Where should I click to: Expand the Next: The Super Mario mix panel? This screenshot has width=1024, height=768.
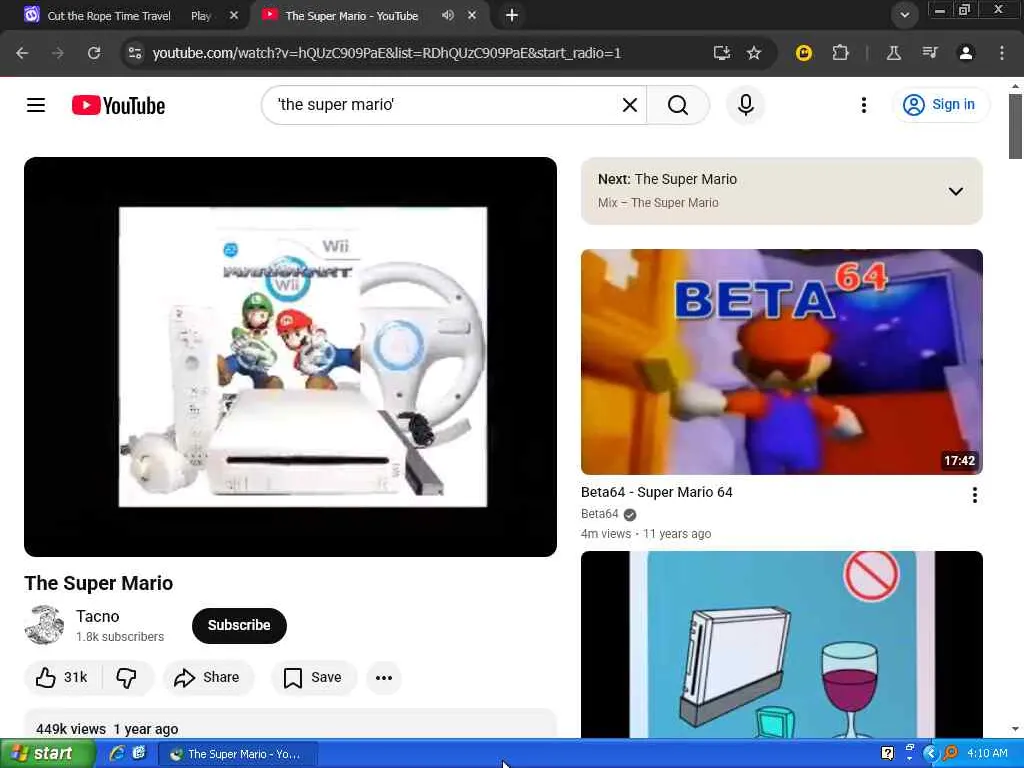click(x=955, y=191)
